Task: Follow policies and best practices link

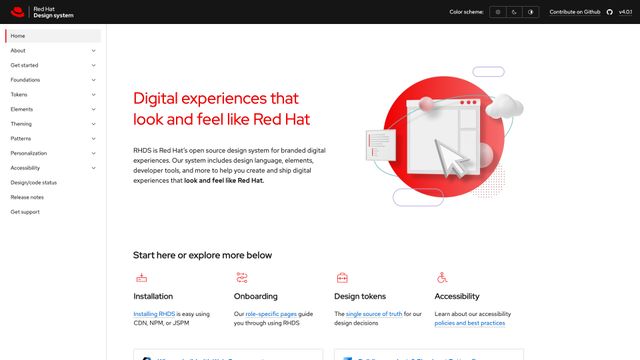Action: [x=469, y=323]
